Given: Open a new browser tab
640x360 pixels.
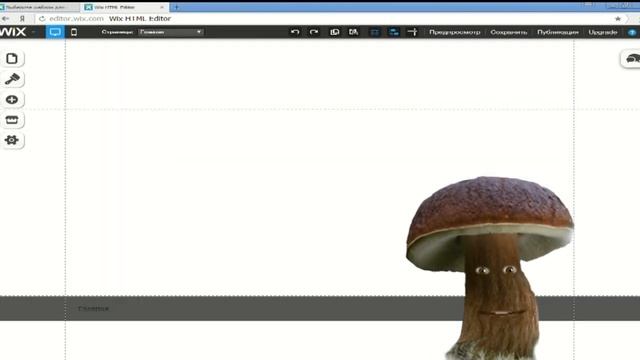Looking at the screenshot, I should pos(176,7).
